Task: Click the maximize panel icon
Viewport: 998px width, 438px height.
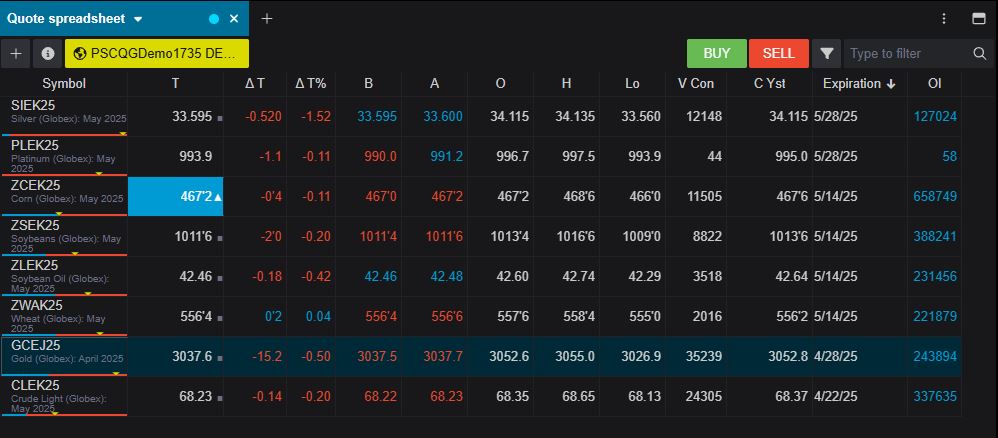Action: click(979, 18)
